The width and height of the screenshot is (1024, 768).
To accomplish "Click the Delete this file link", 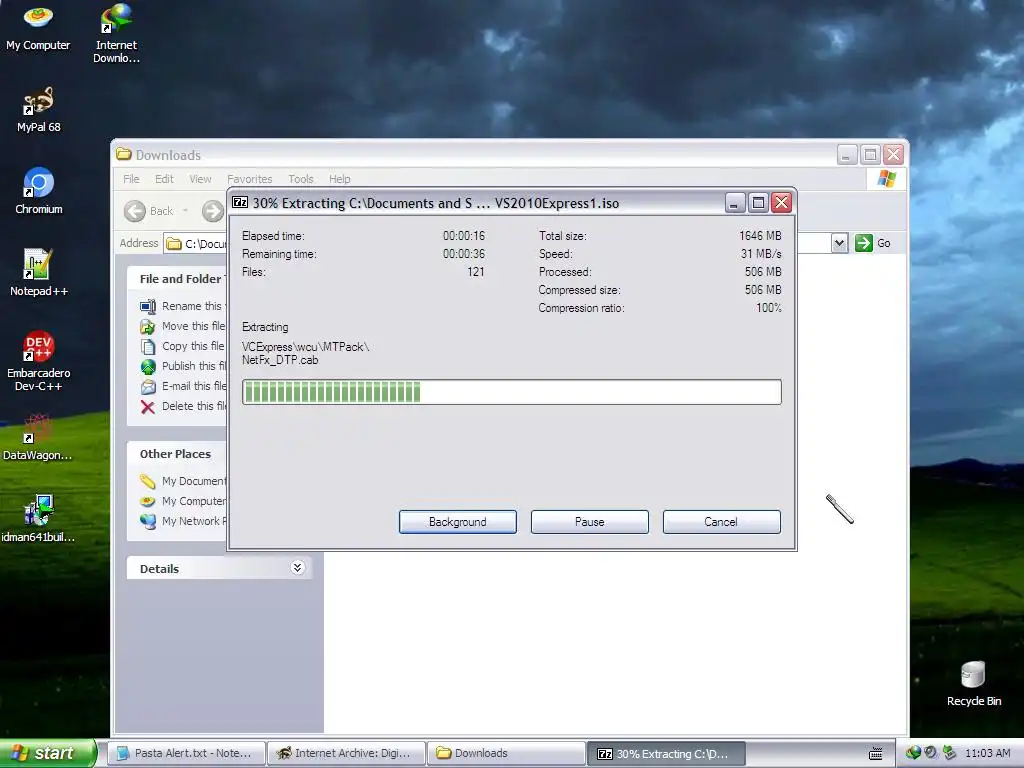I will click(x=194, y=406).
